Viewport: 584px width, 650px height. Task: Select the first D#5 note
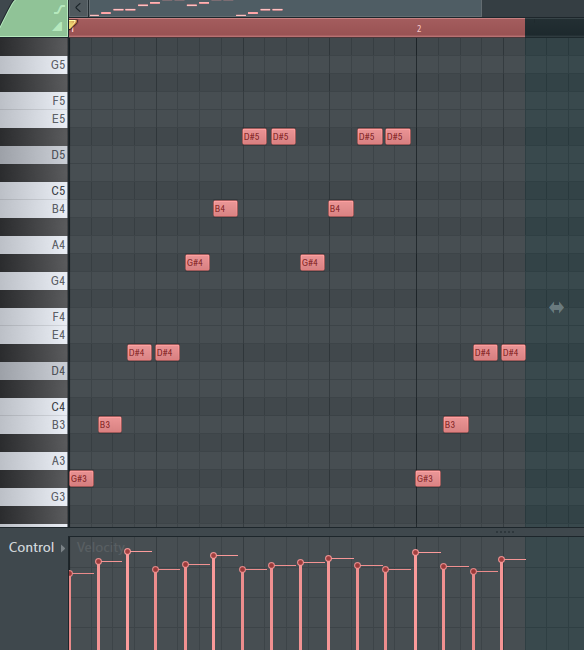tap(254, 136)
